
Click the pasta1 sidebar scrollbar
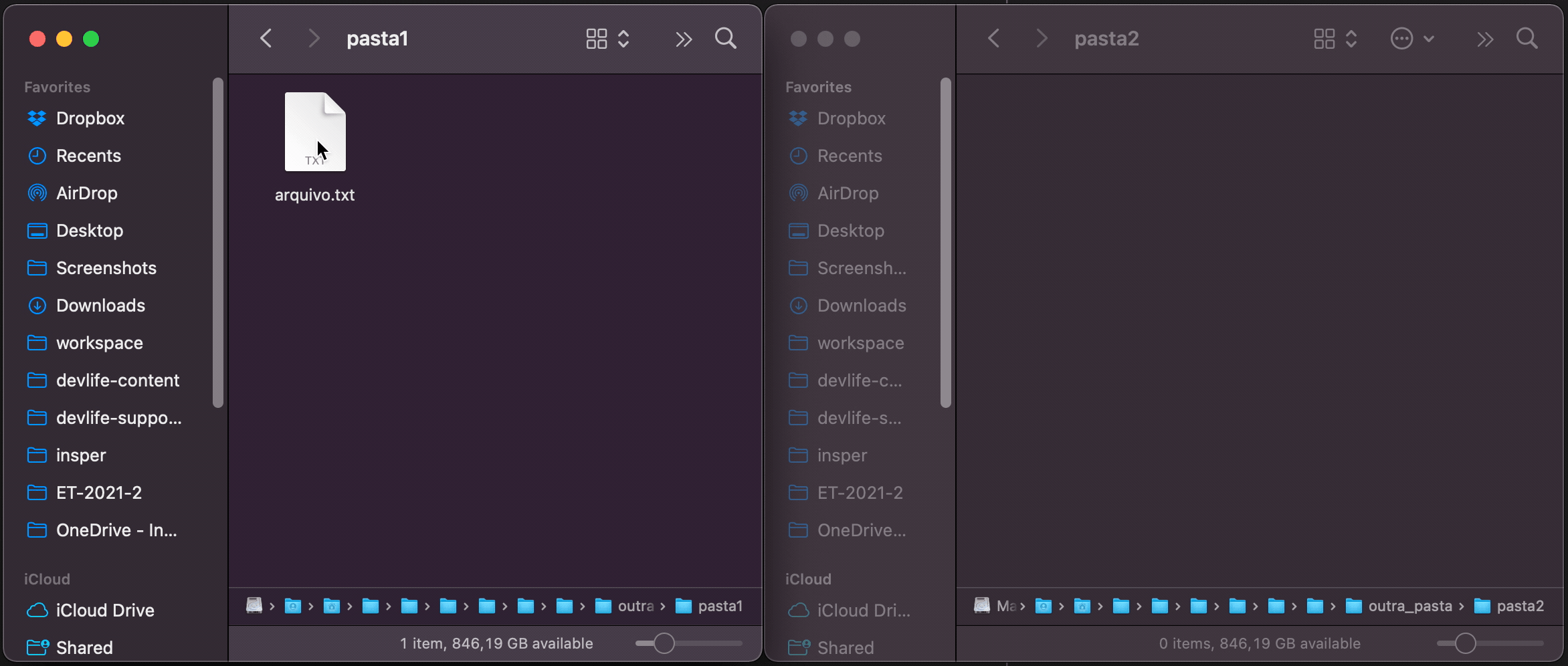pyautogui.click(x=217, y=242)
